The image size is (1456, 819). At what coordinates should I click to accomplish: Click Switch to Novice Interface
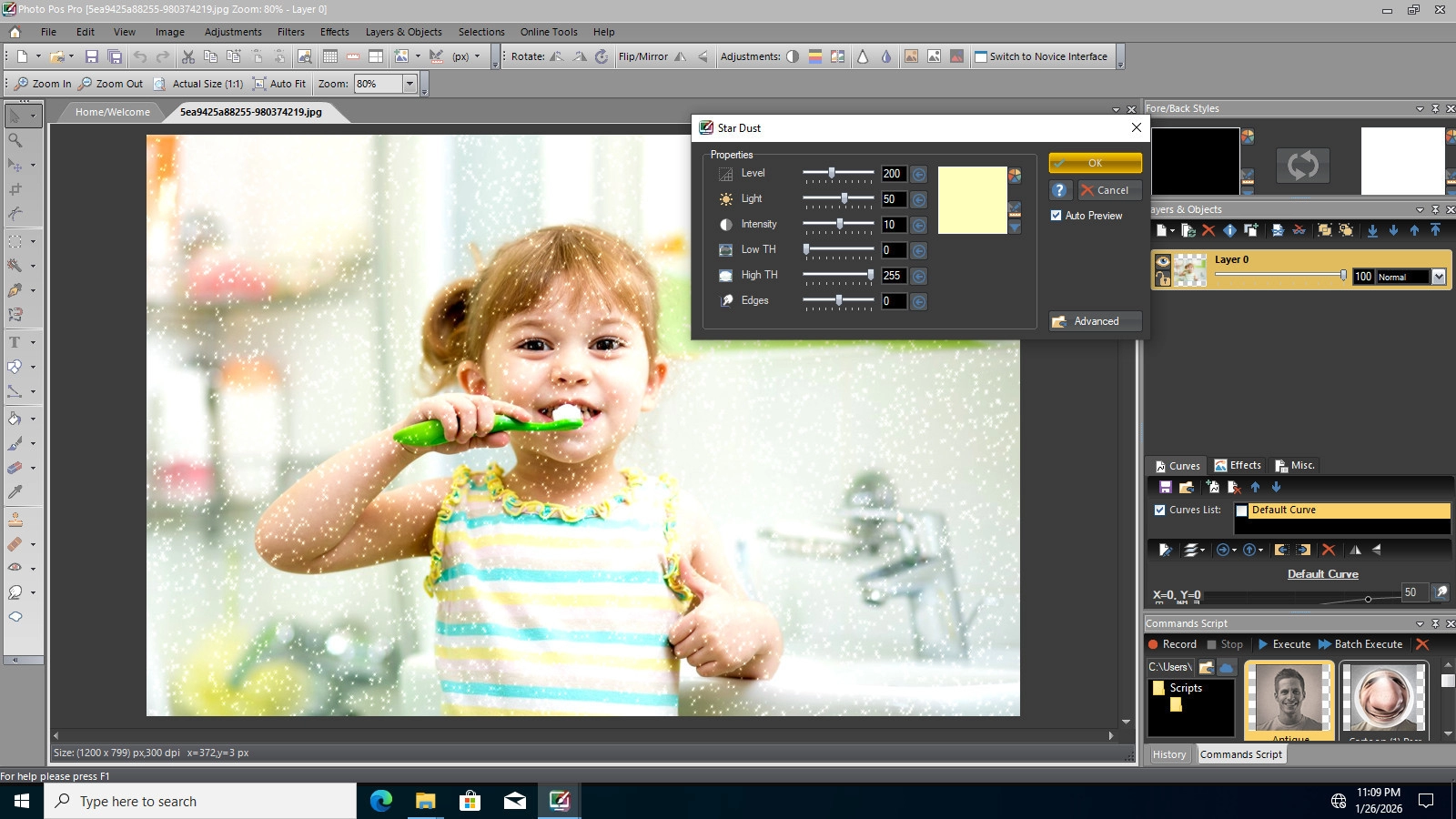point(1041,56)
